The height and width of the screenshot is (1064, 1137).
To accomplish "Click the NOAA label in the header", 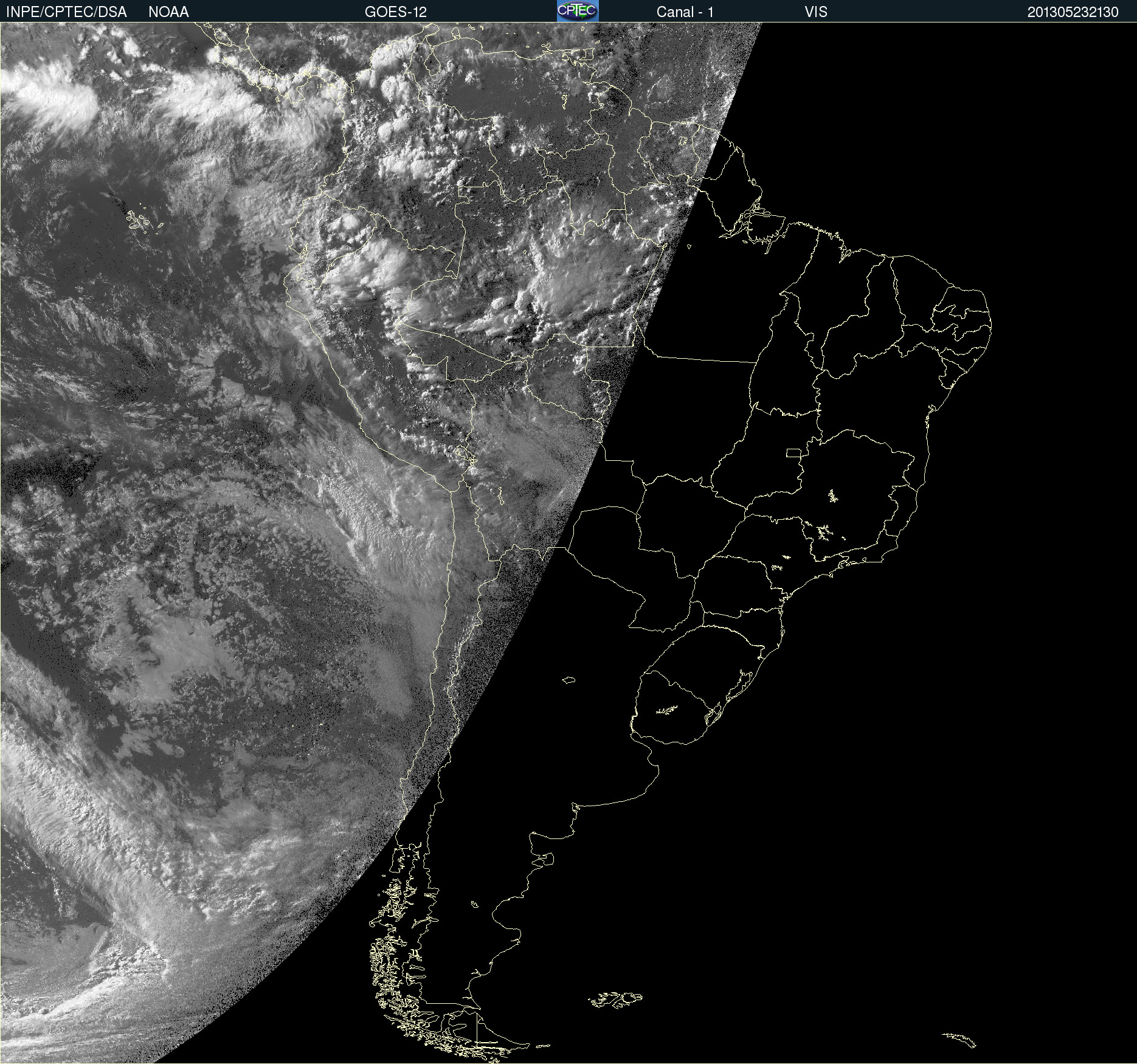I will 168,12.
